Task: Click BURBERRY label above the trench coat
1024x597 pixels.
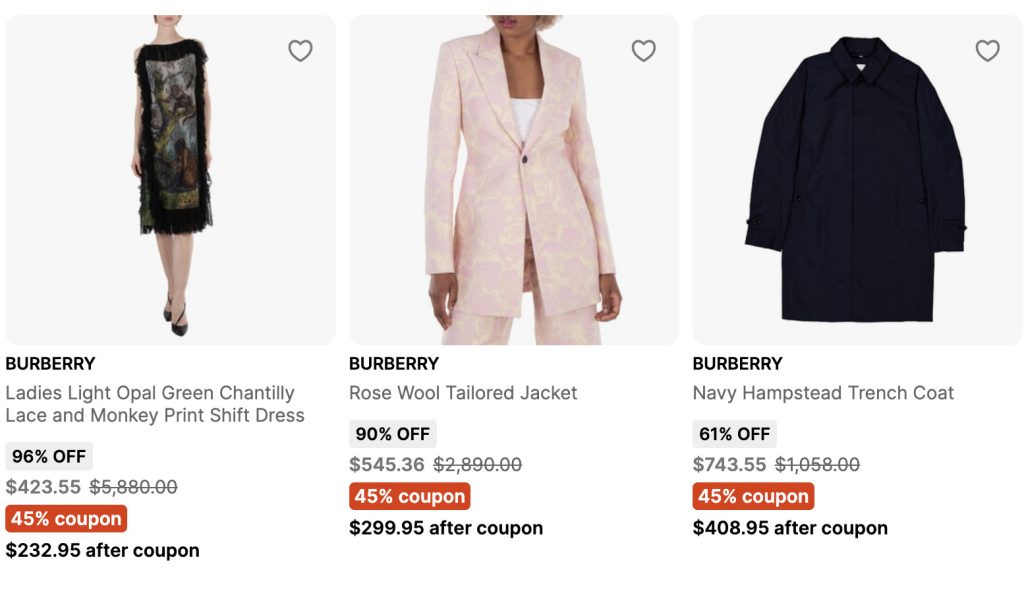Action: coord(737,363)
